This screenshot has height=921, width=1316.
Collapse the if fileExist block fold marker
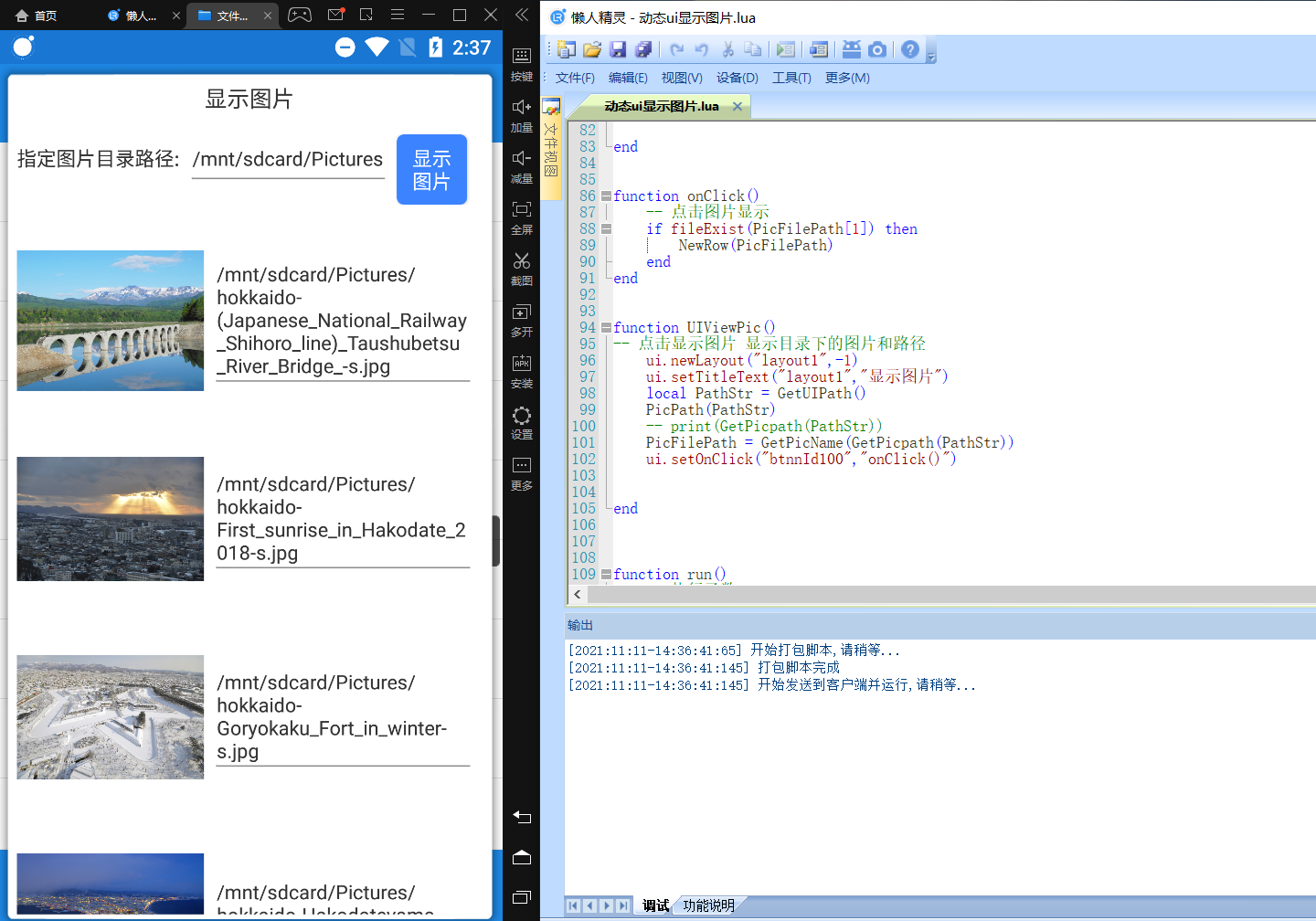(x=606, y=229)
